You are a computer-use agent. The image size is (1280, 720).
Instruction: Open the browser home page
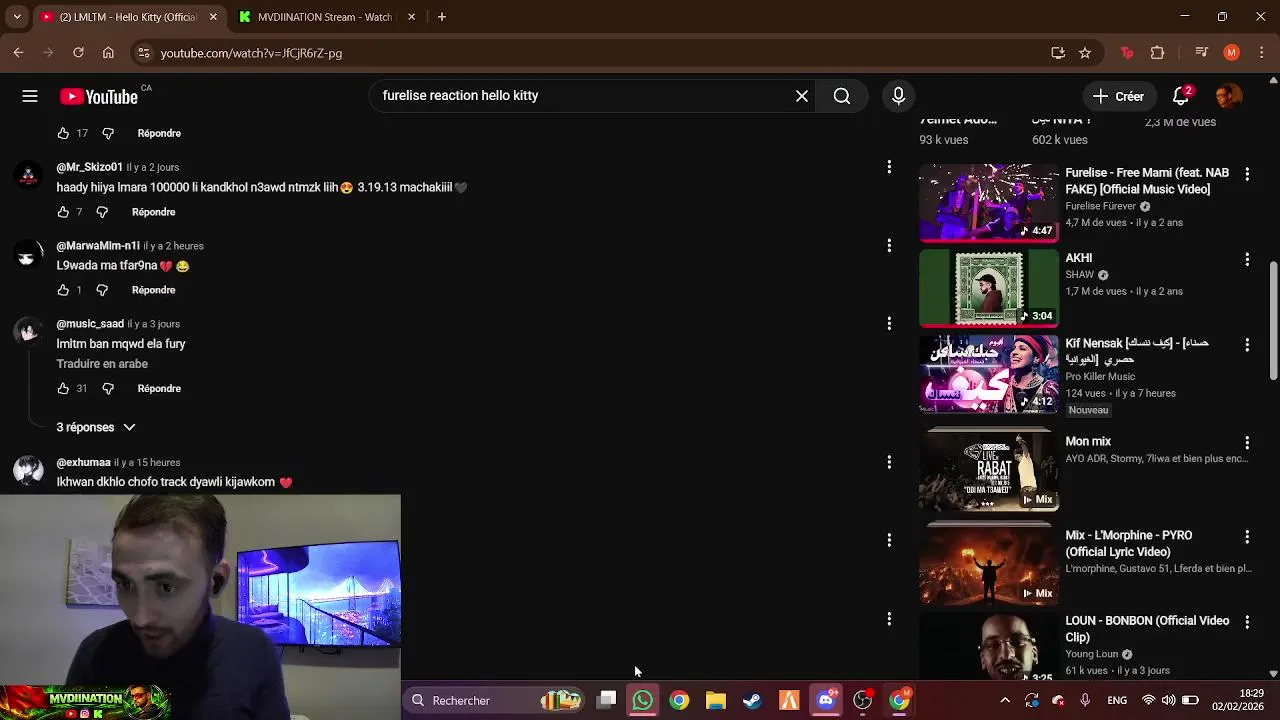[x=108, y=53]
